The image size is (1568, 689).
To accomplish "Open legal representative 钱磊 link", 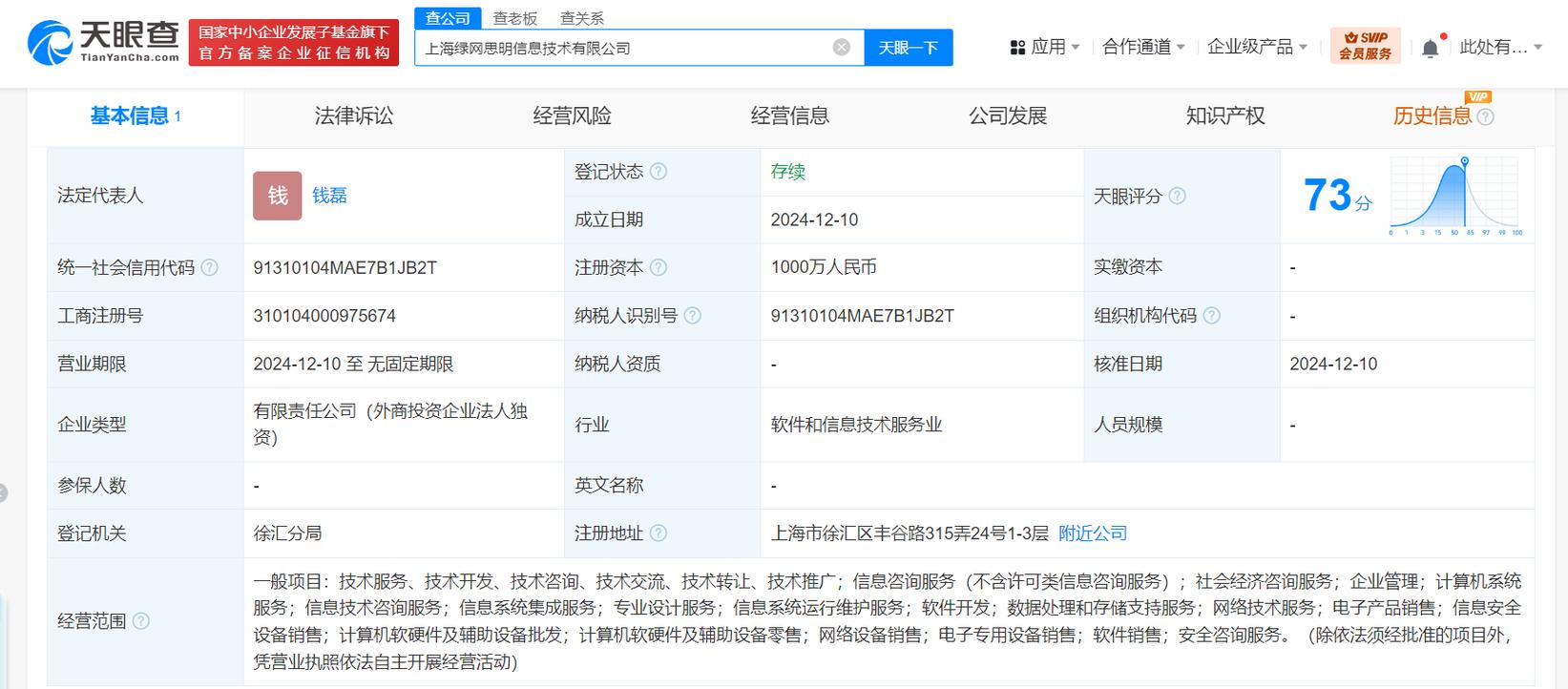I will 329,196.
